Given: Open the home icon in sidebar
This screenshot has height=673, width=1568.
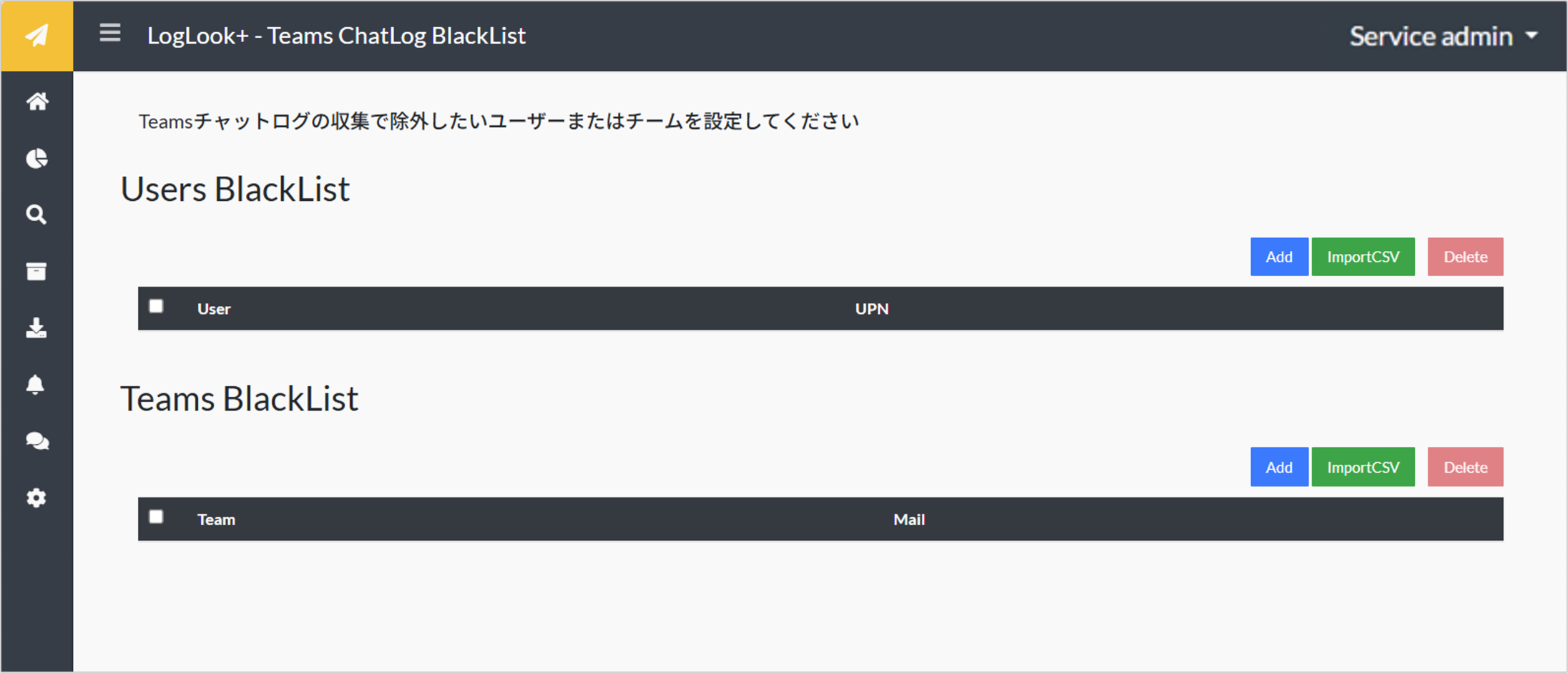Looking at the screenshot, I should (37, 102).
